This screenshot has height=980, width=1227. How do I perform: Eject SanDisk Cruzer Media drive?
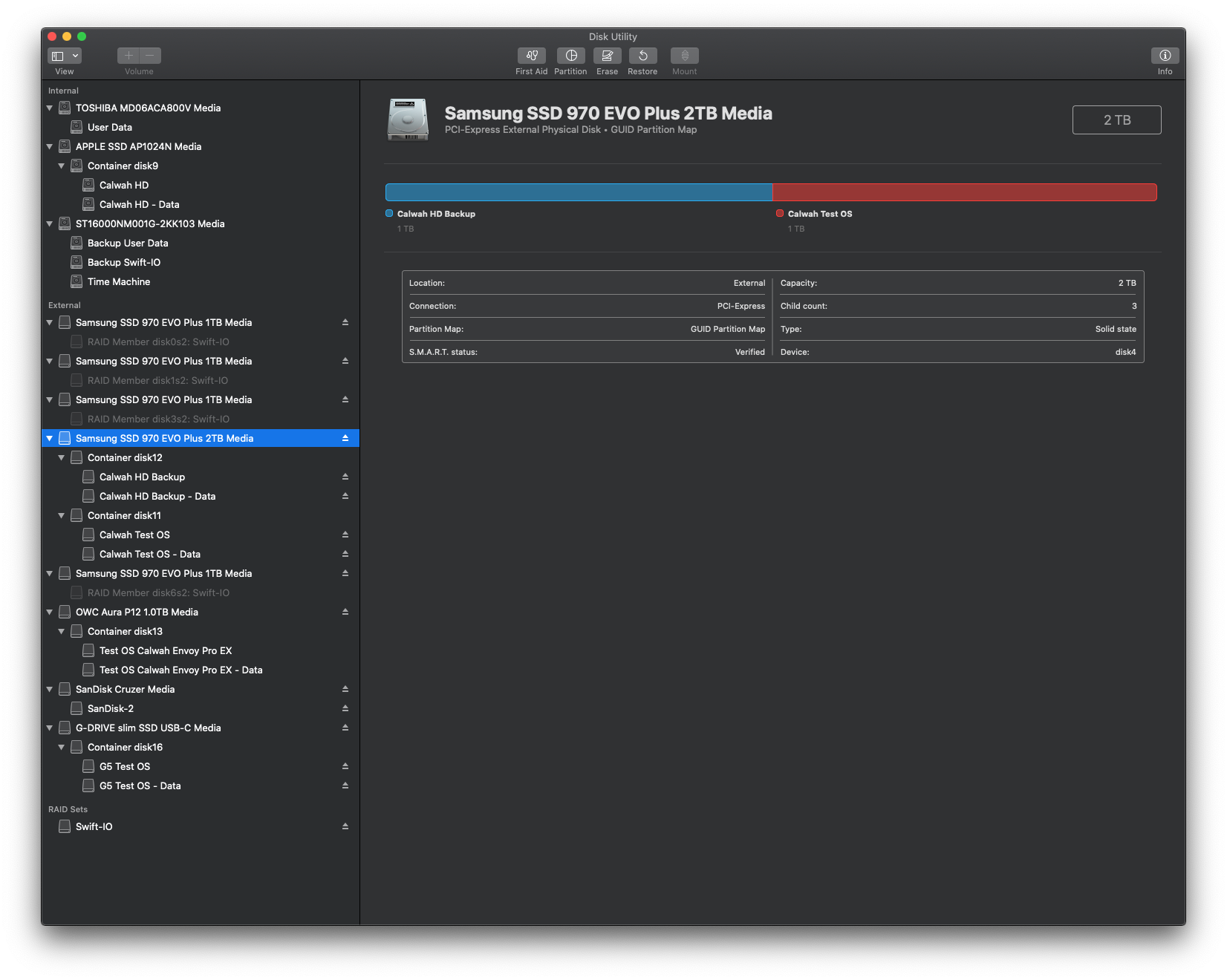click(x=345, y=690)
